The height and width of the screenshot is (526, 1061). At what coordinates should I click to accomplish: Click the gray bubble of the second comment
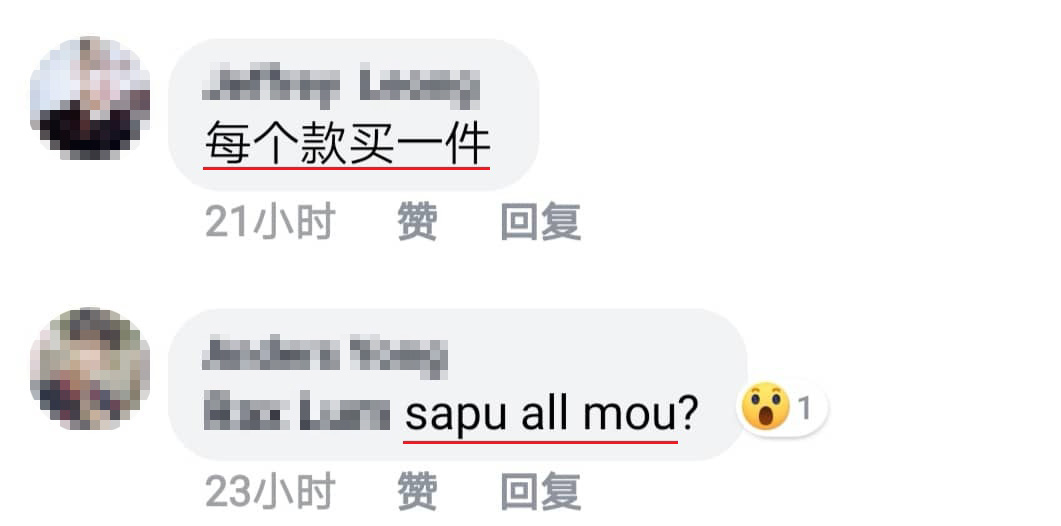[x=457, y=385]
